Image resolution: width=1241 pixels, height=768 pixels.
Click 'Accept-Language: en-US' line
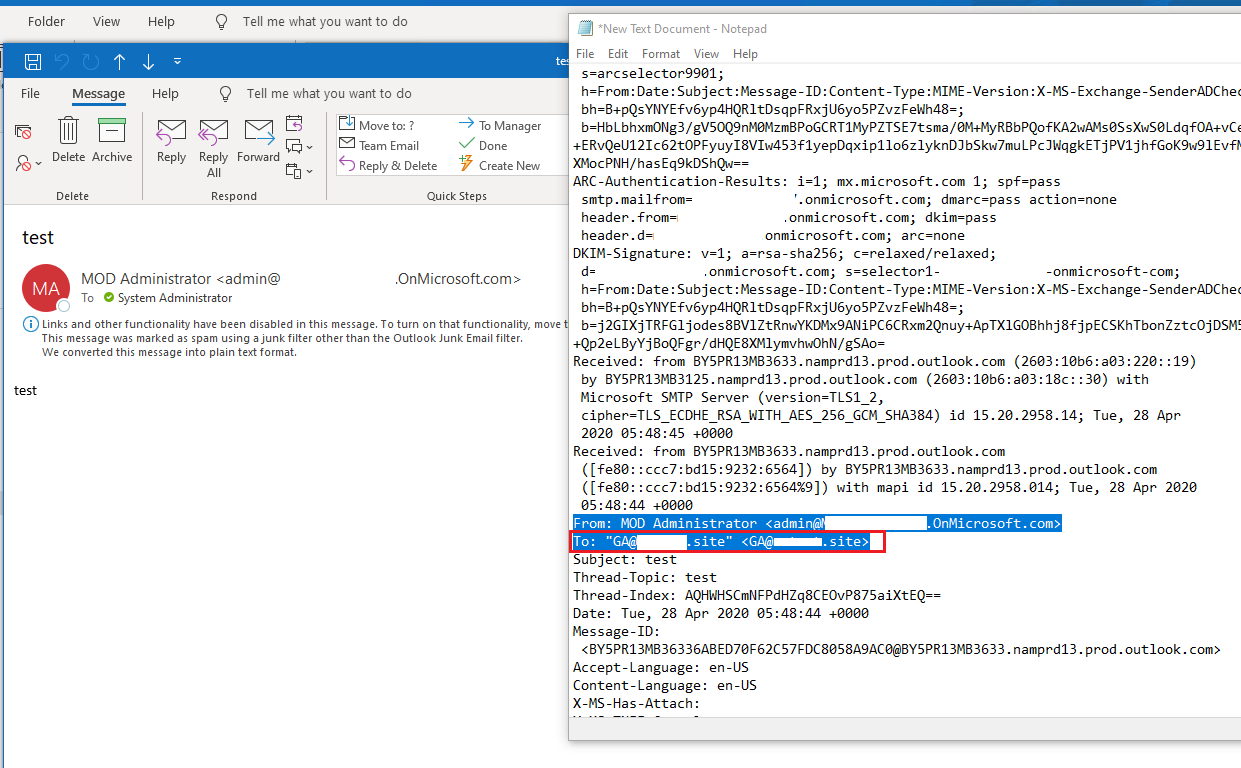(x=661, y=668)
